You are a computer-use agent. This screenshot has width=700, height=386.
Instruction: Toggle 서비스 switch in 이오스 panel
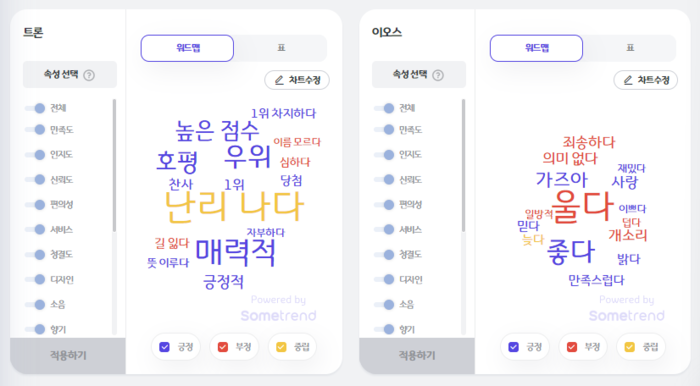pyautogui.click(x=384, y=229)
